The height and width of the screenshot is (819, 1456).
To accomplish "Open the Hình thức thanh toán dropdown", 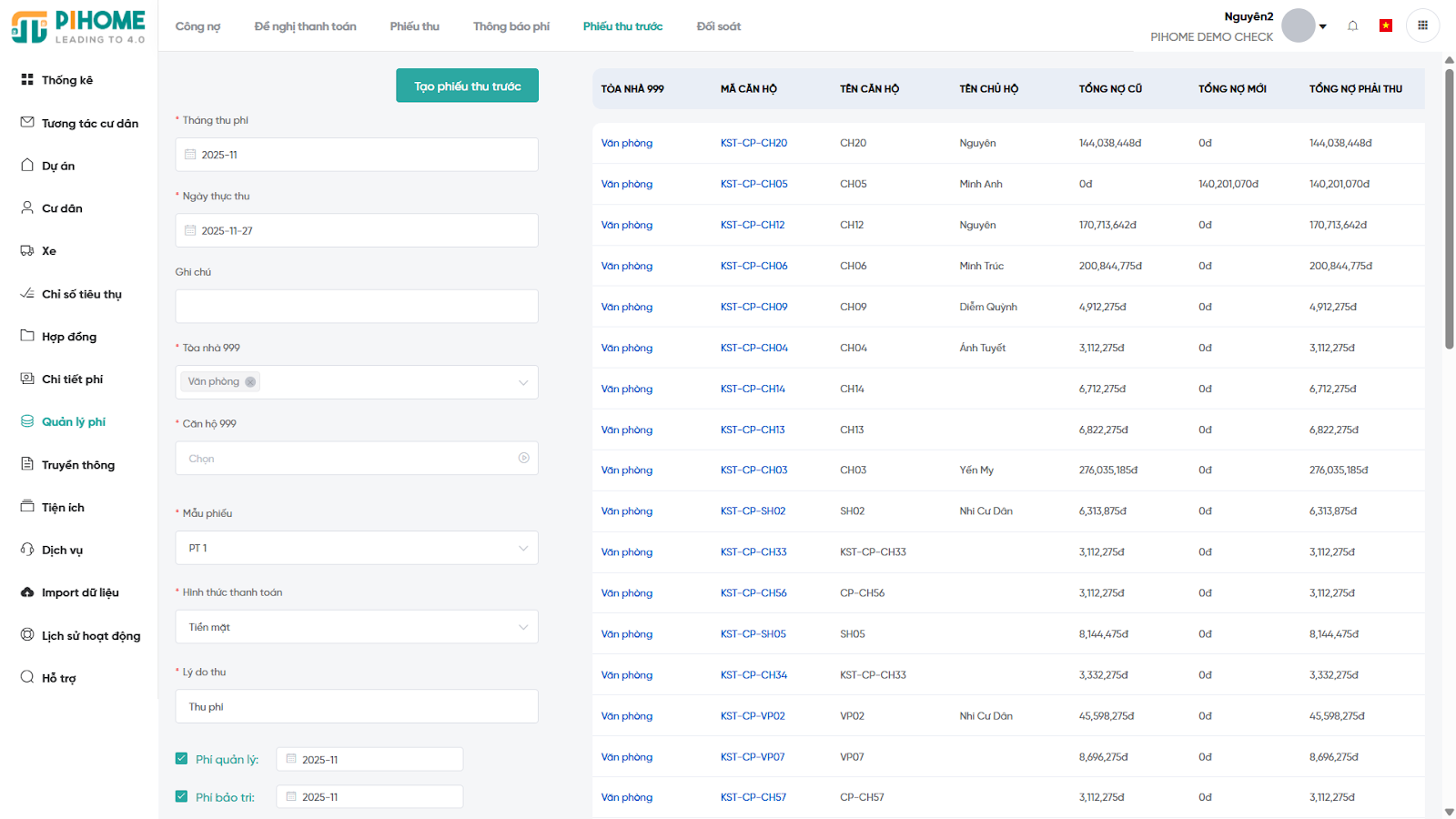I will point(522,627).
